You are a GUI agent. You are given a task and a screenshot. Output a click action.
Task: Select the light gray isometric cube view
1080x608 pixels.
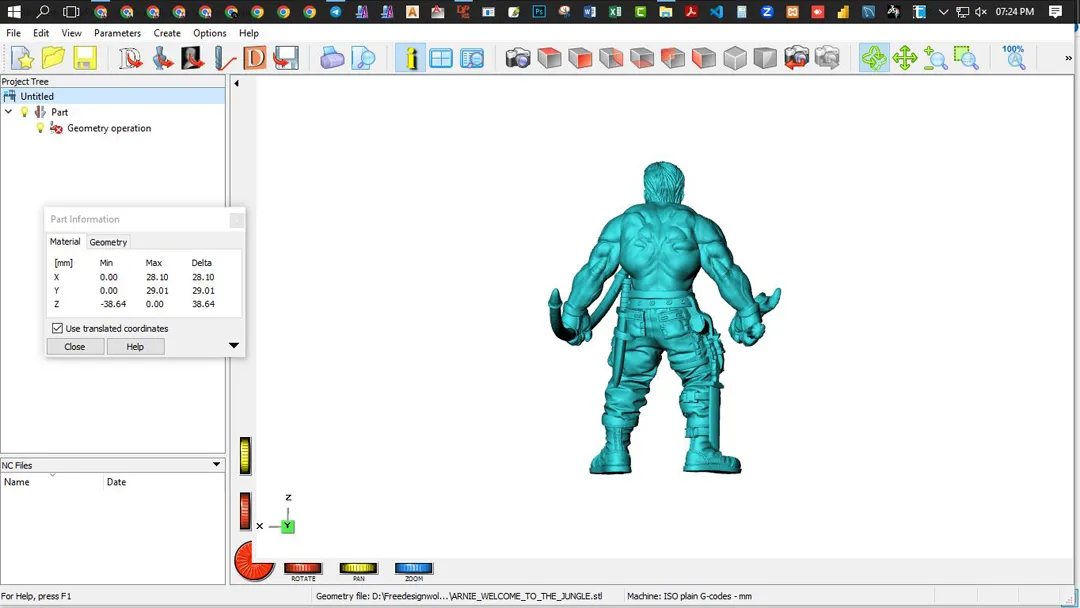pyautogui.click(x=735, y=59)
